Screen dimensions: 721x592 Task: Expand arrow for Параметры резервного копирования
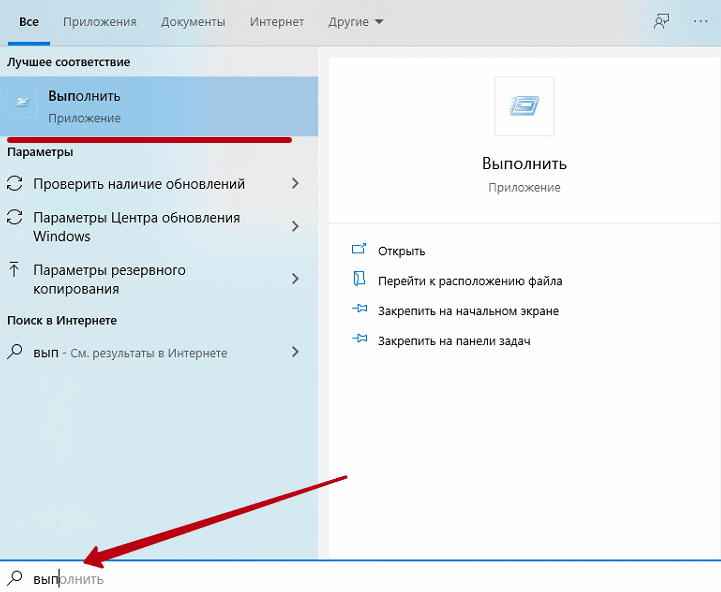click(295, 279)
